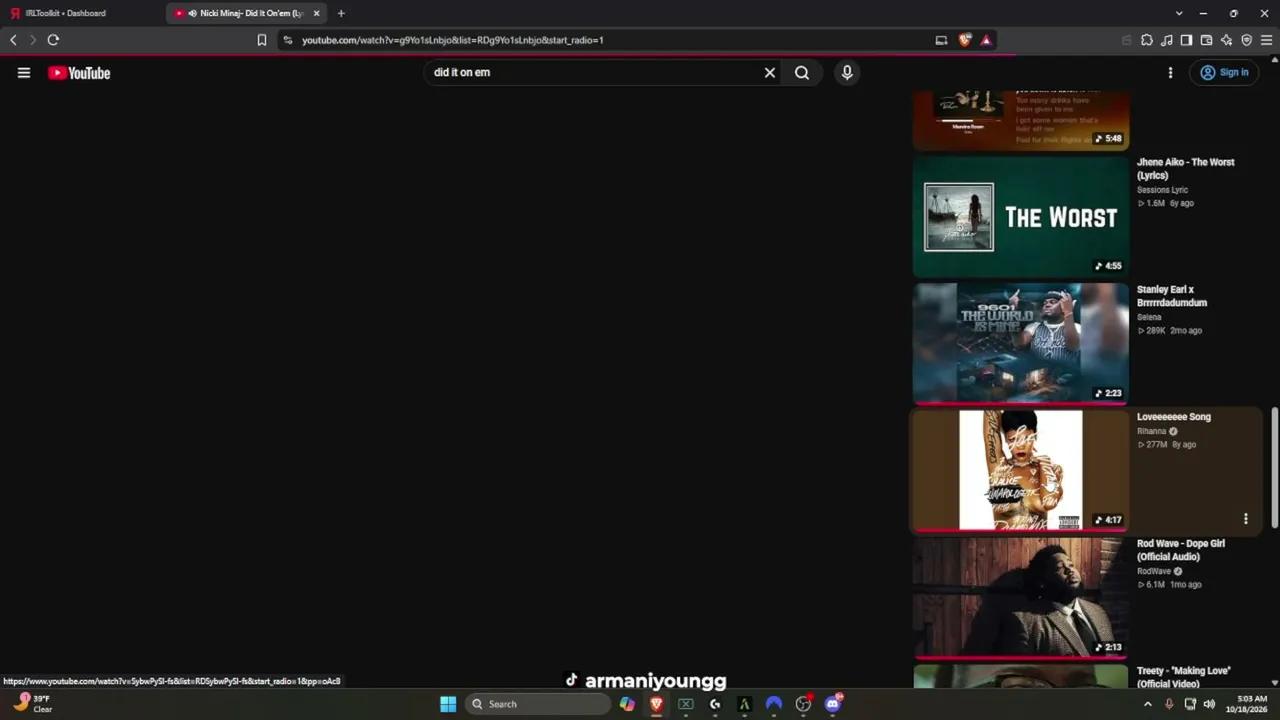This screenshot has height=720, width=1280.
Task: Go to the YouTube home logo
Action: pyautogui.click(x=79, y=73)
